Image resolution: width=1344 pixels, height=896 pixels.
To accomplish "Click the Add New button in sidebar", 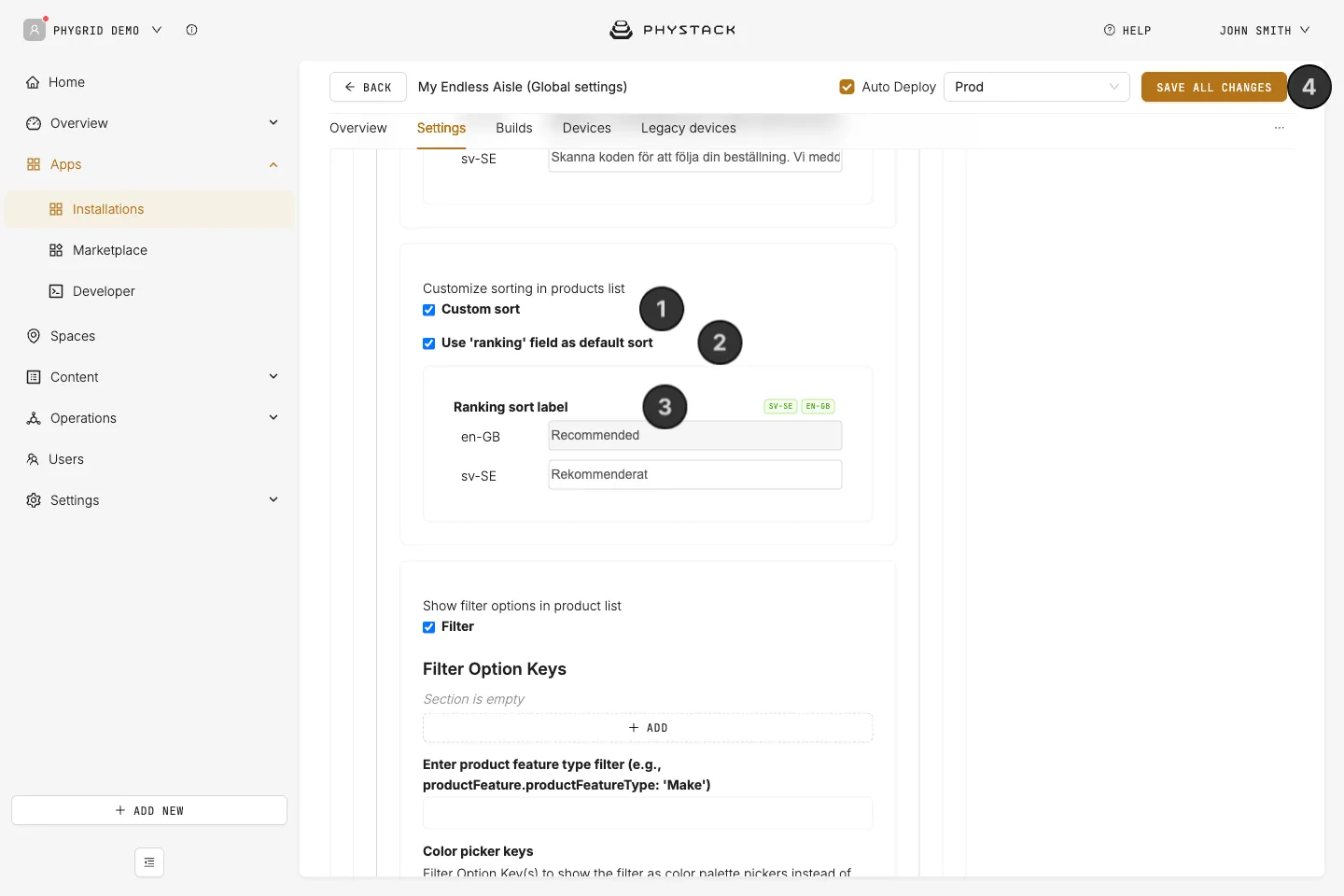I will coord(149,810).
